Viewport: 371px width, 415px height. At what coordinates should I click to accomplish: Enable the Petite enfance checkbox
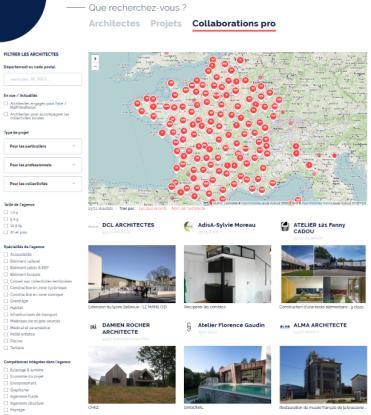pyautogui.click(x=6, y=334)
